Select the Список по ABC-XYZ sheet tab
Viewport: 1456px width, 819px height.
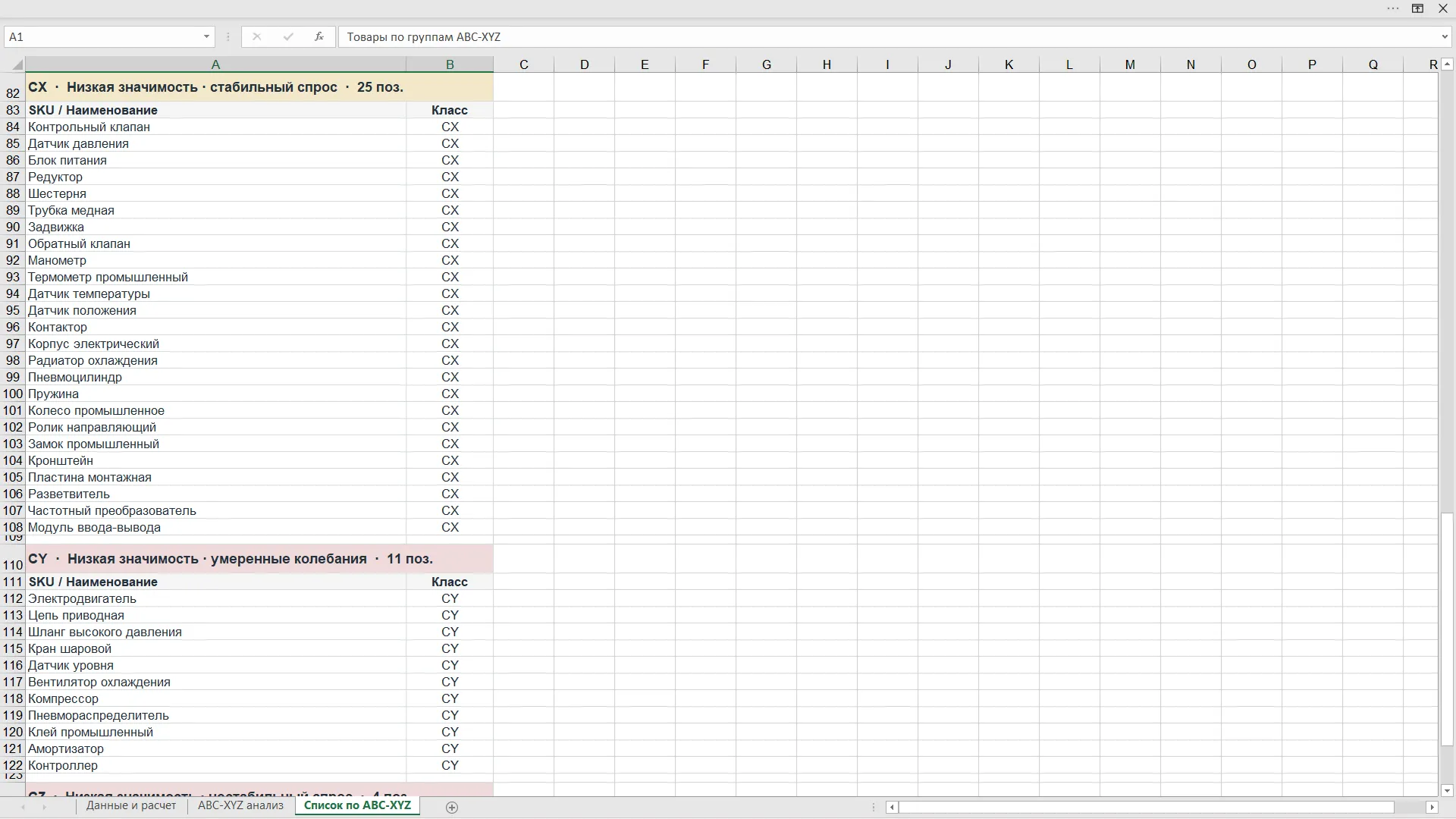coord(357,805)
